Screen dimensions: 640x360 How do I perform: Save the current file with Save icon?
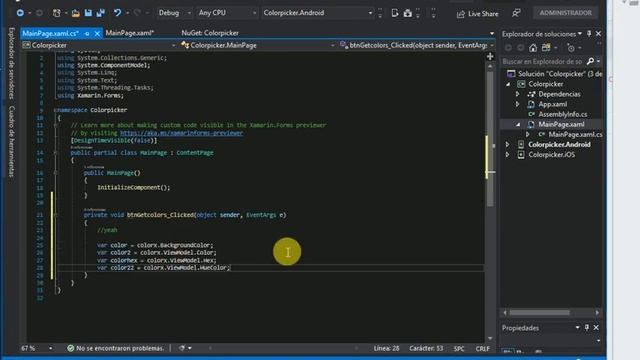88,13
